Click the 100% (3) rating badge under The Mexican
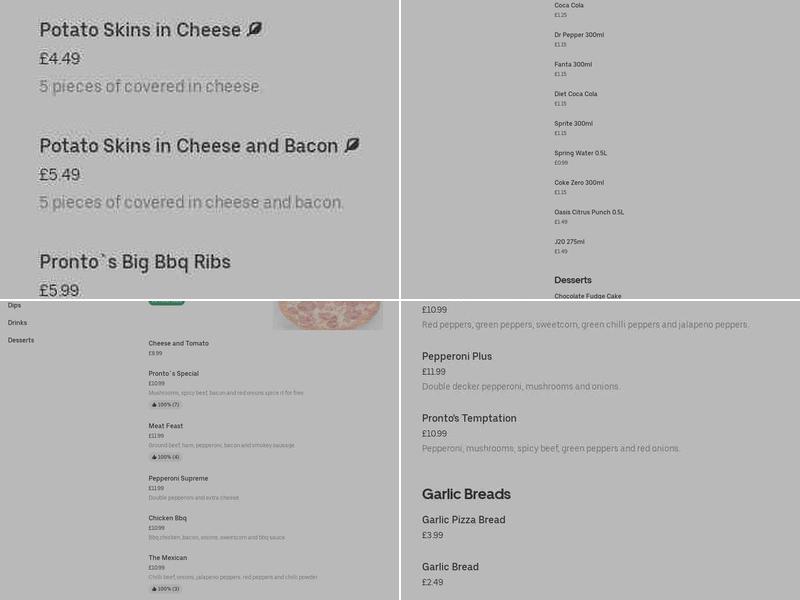This screenshot has width=800, height=600. tap(164, 589)
